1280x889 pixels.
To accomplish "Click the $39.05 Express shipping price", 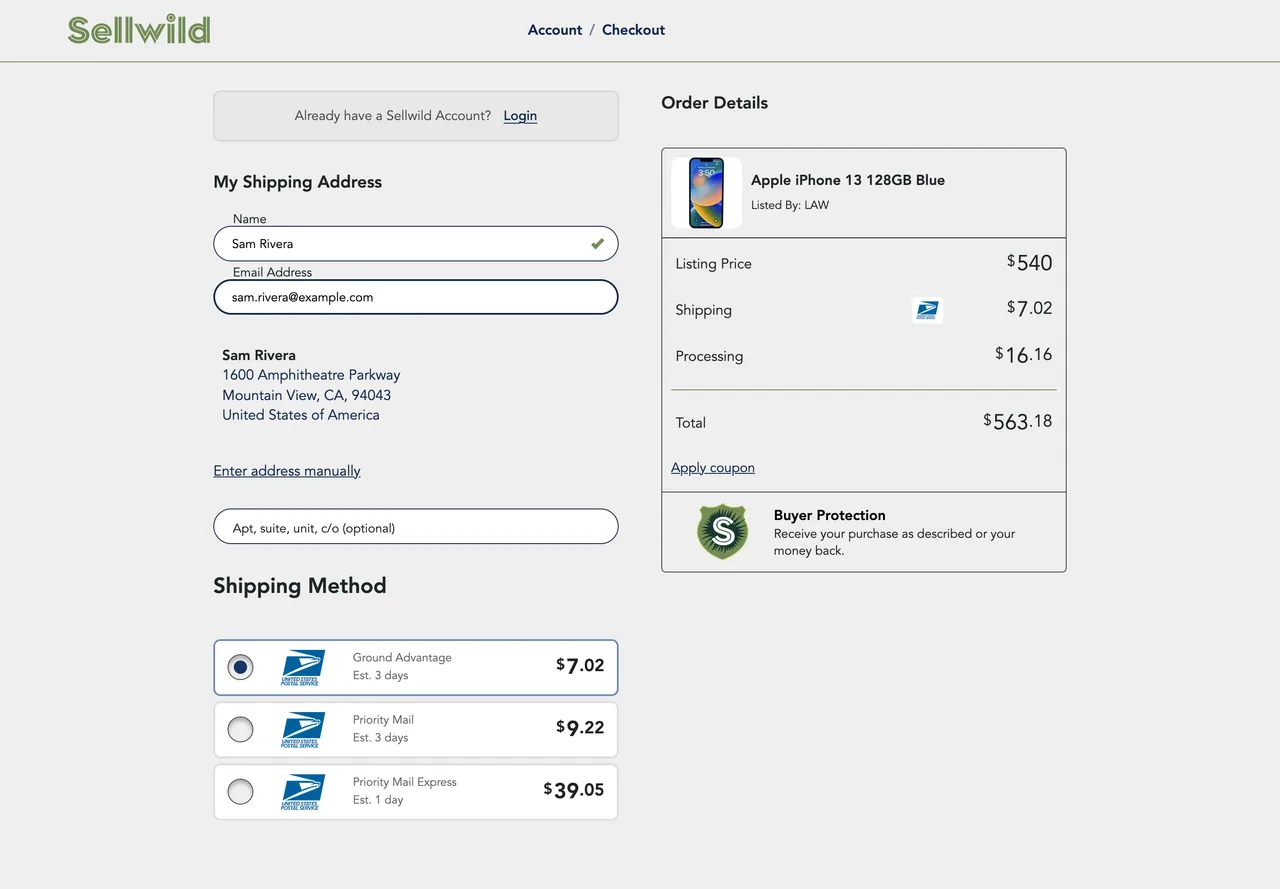I will pos(574,790).
